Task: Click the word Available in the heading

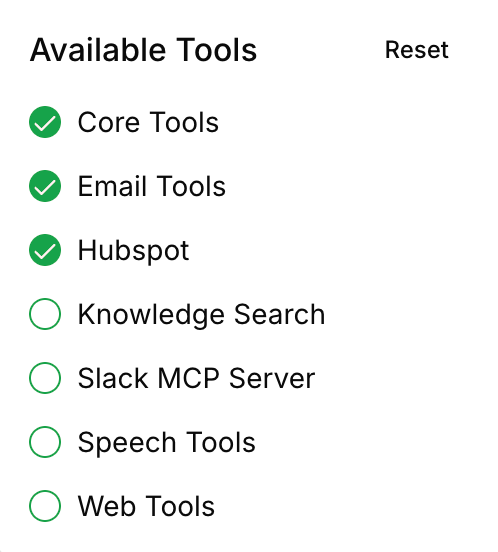Action: (98, 50)
